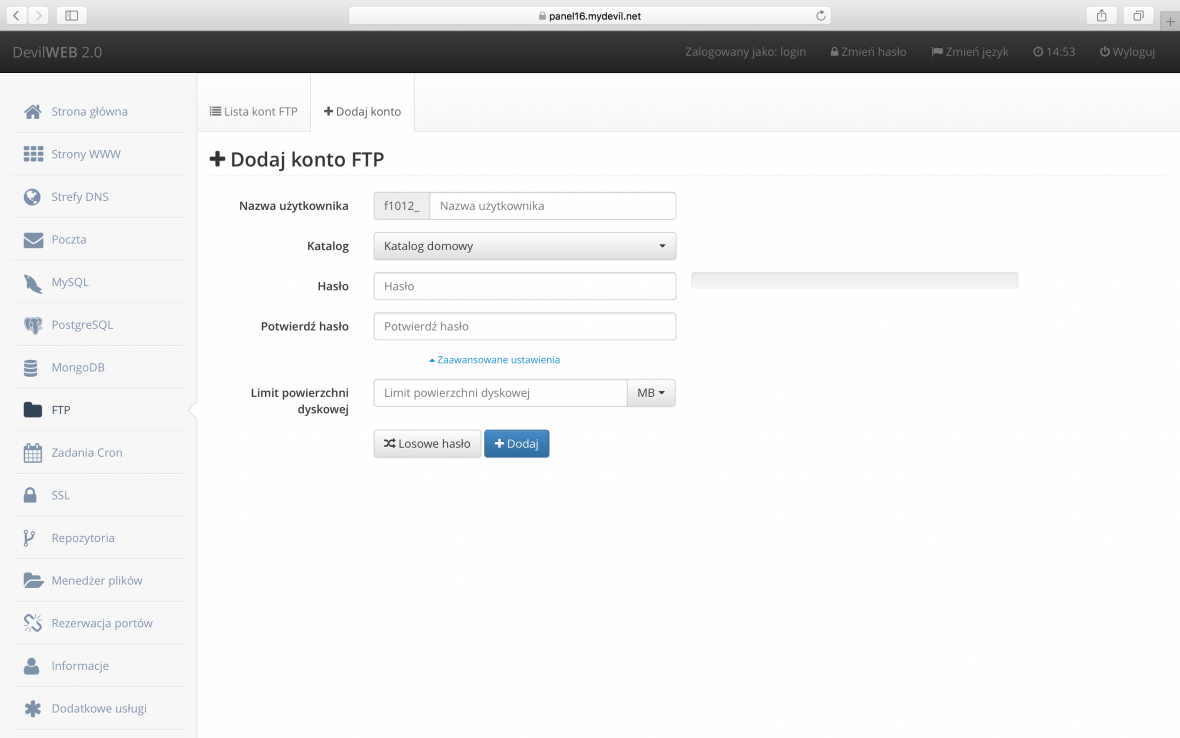Click the Poczta envelope icon
The width and height of the screenshot is (1180, 738).
[33, 240]
